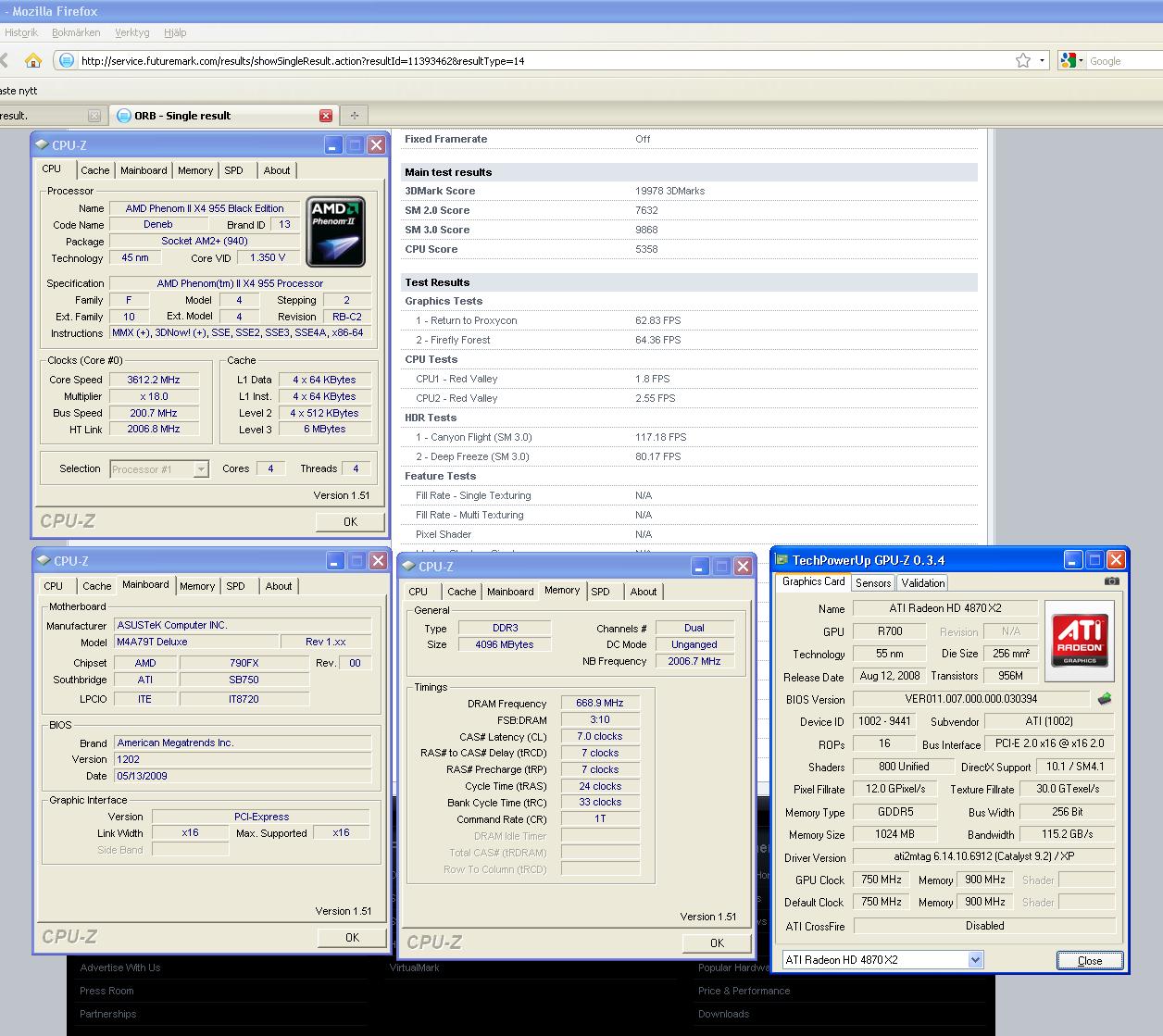Click the DRAM Frequency 668.9 MHz field
This screenshot has height=1036, width=1163.
[600, 704]
